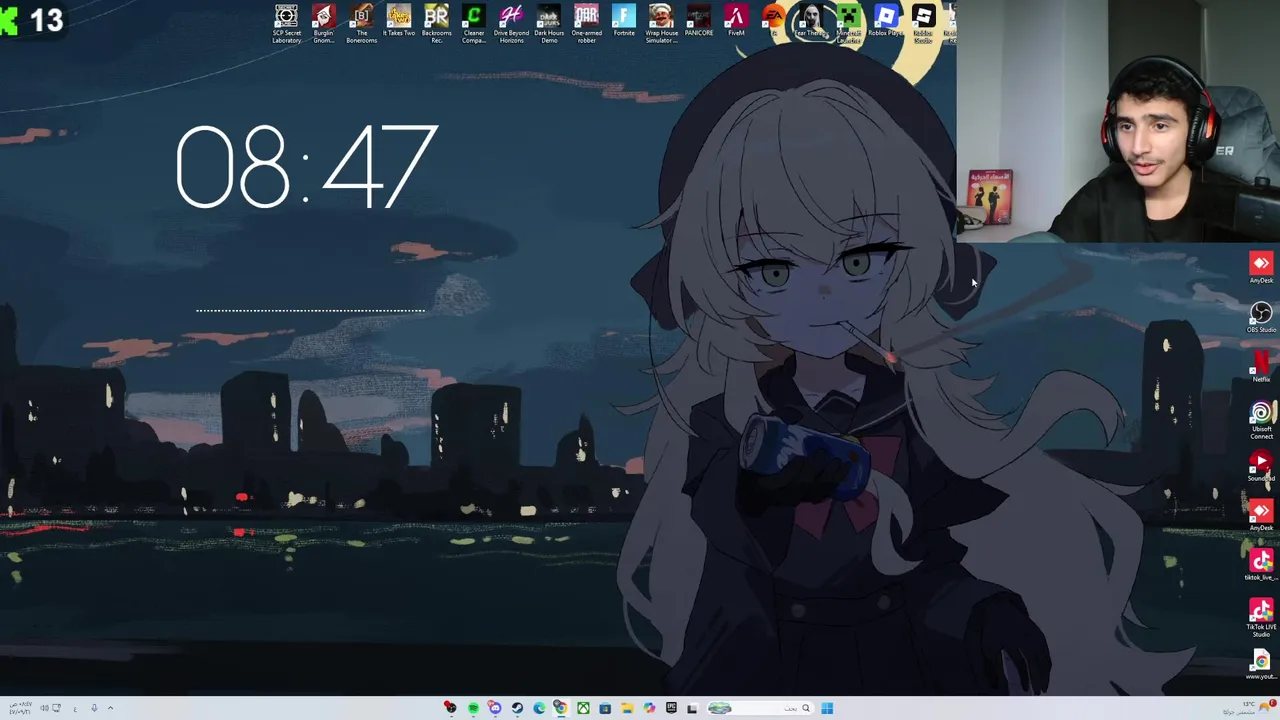Screen dimensions: 1280x720
Task: Select the Fear Therapy desktop shortcut
Action: point(810,22)
